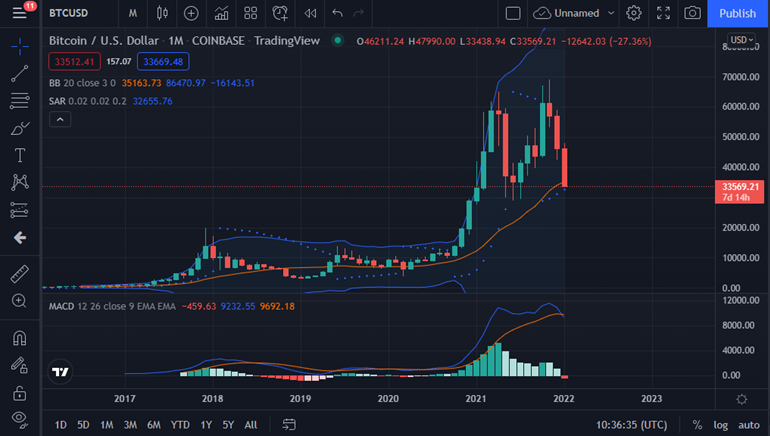The width and height of the screenshot is (770, 436).
Task: Change the M timeframe interval
Action: pyautogui.click(x=133, y=13)
